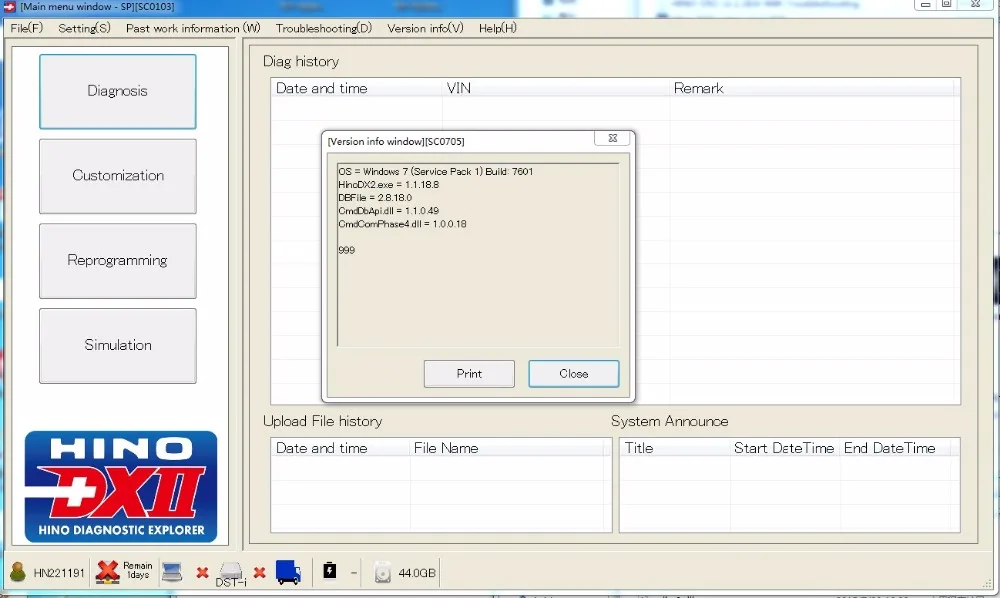Click the CmdComPhase4.dll = 1.0.0.18 line

[x=402, y=224]
